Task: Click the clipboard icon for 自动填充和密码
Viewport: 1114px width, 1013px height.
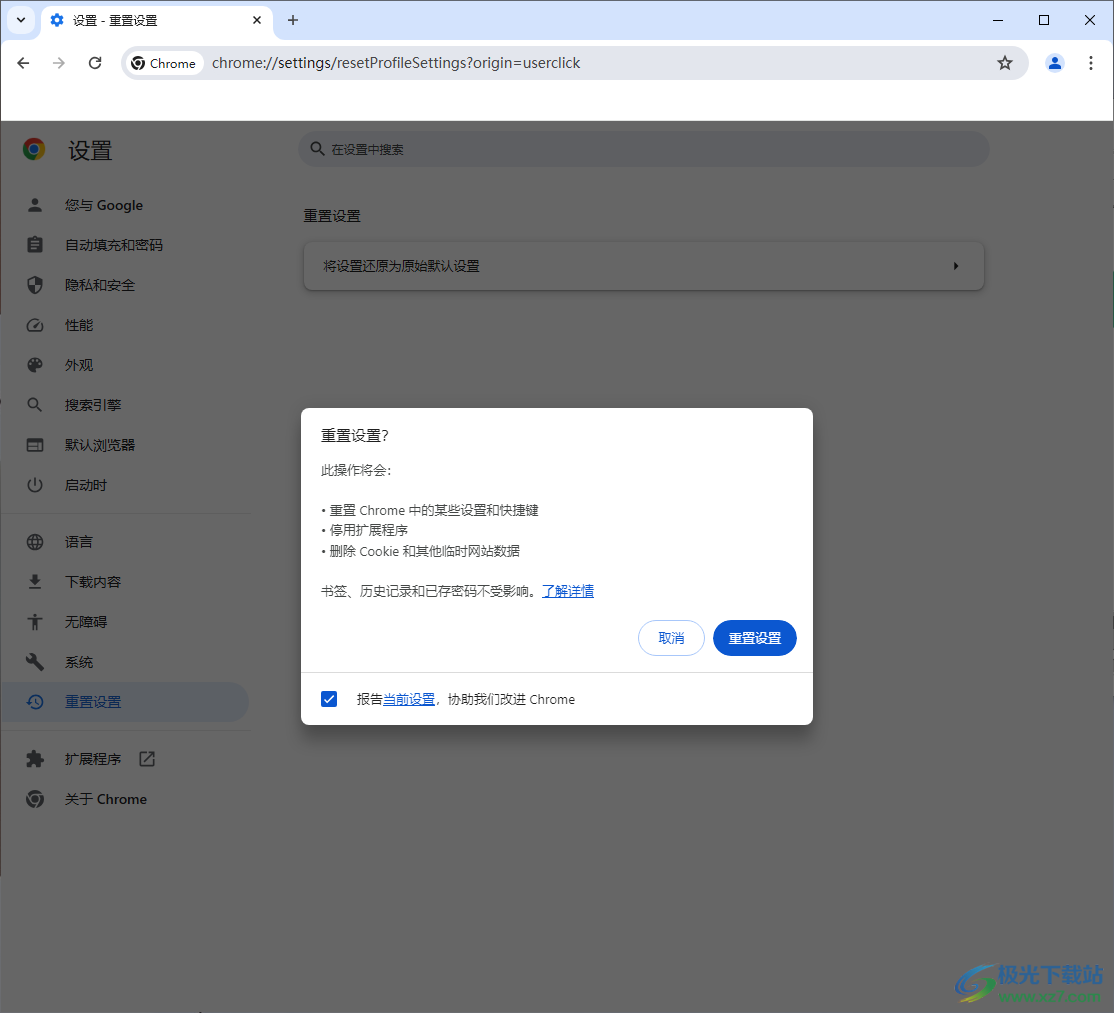Action: (35, 245)
